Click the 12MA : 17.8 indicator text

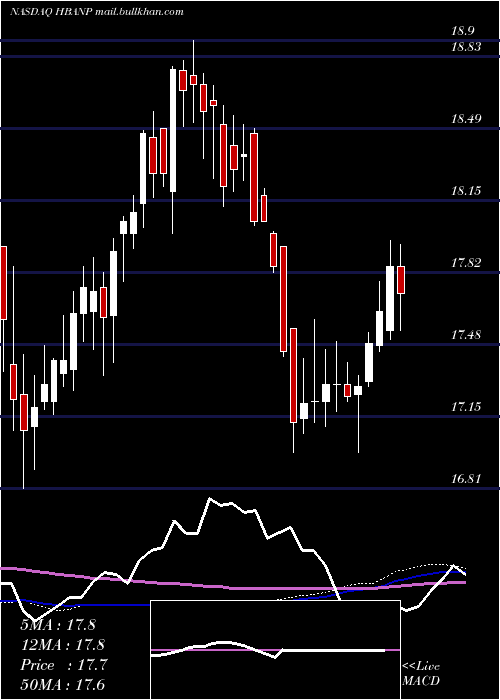(62, 645)
